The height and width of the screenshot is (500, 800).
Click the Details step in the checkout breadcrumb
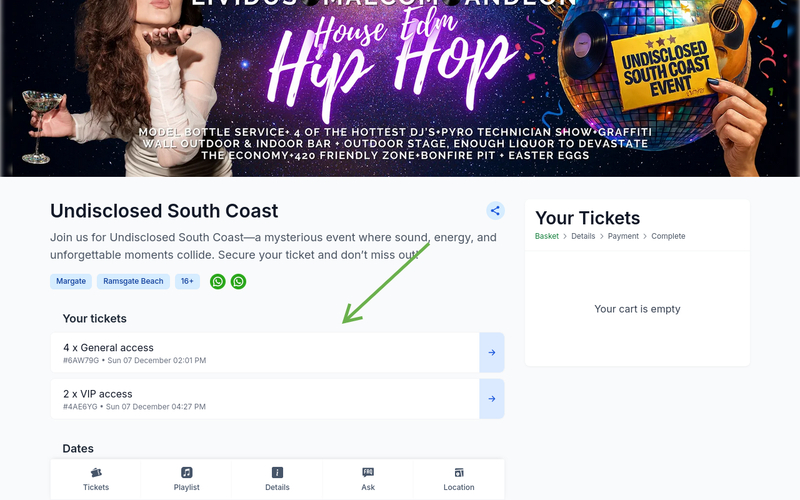click(584, 236)
